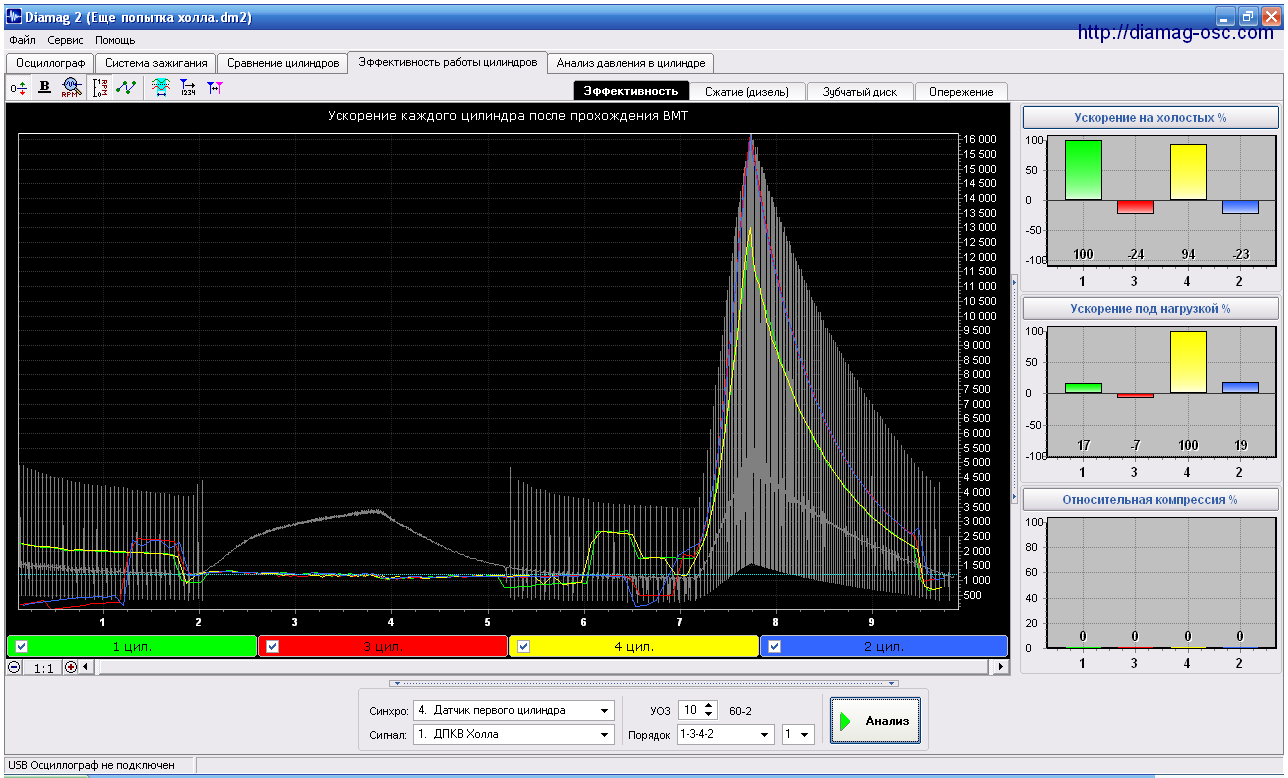The width and height of the screenshot is (1288, 778).
Task: Click the zero-level offset icon in toolbar
Action: point(18,88)
